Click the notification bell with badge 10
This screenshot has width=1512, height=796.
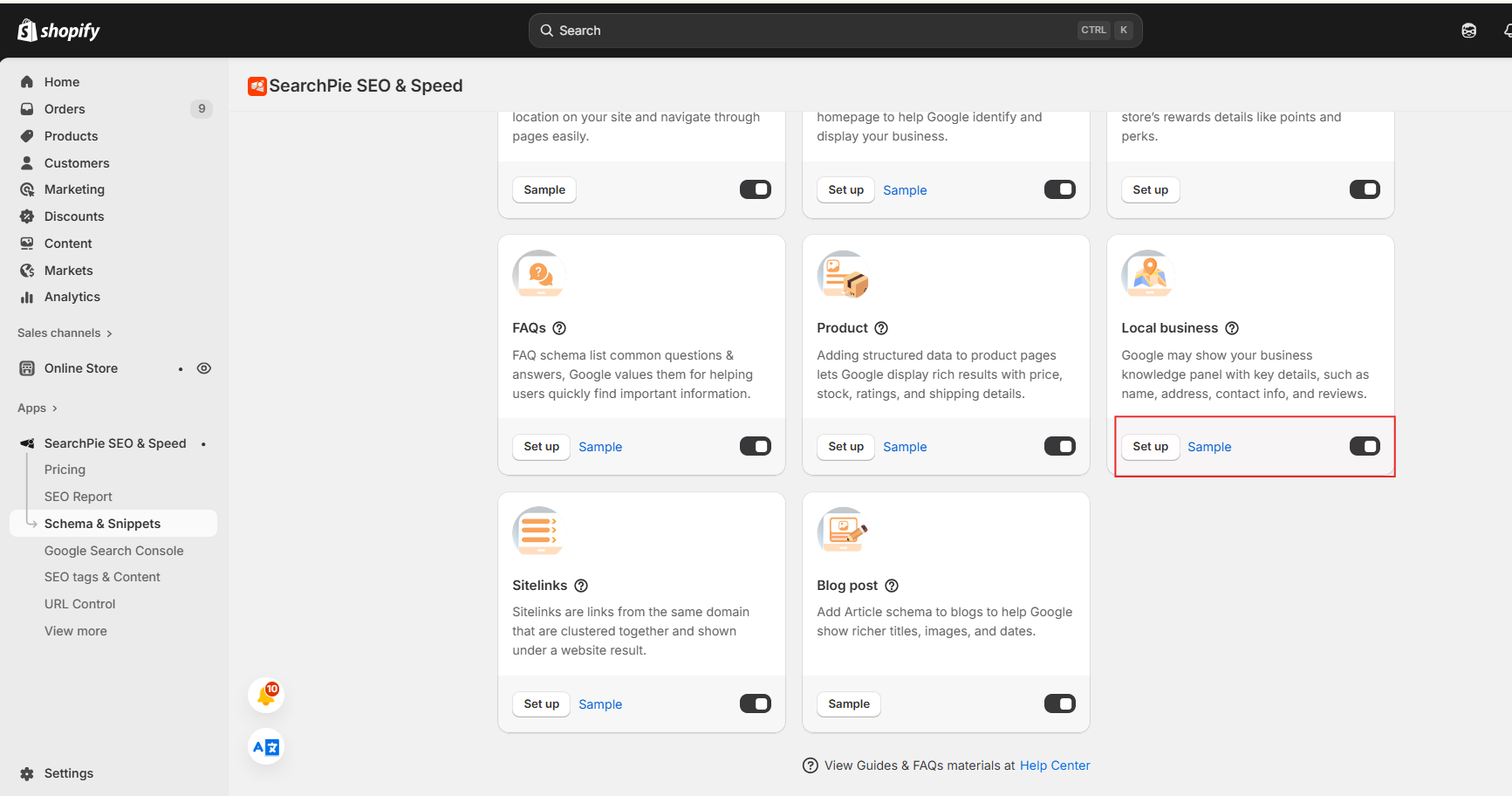[x=266, y=695]
